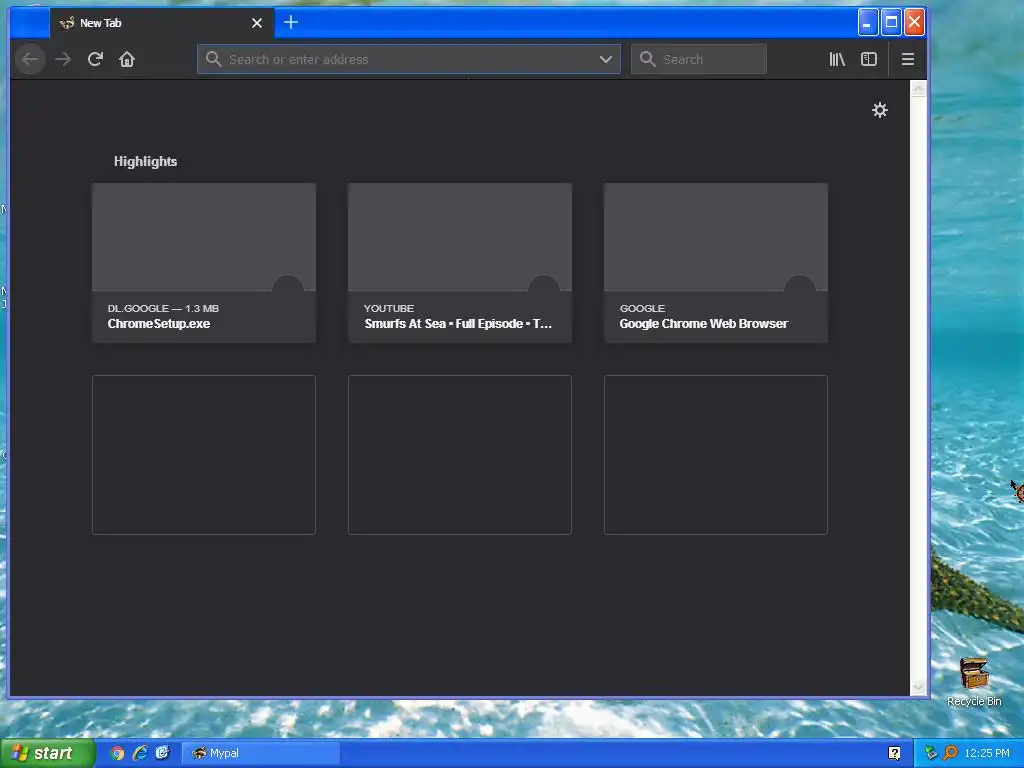
Task: Close the Mypal browser window
Action: (x=914, y=22)
